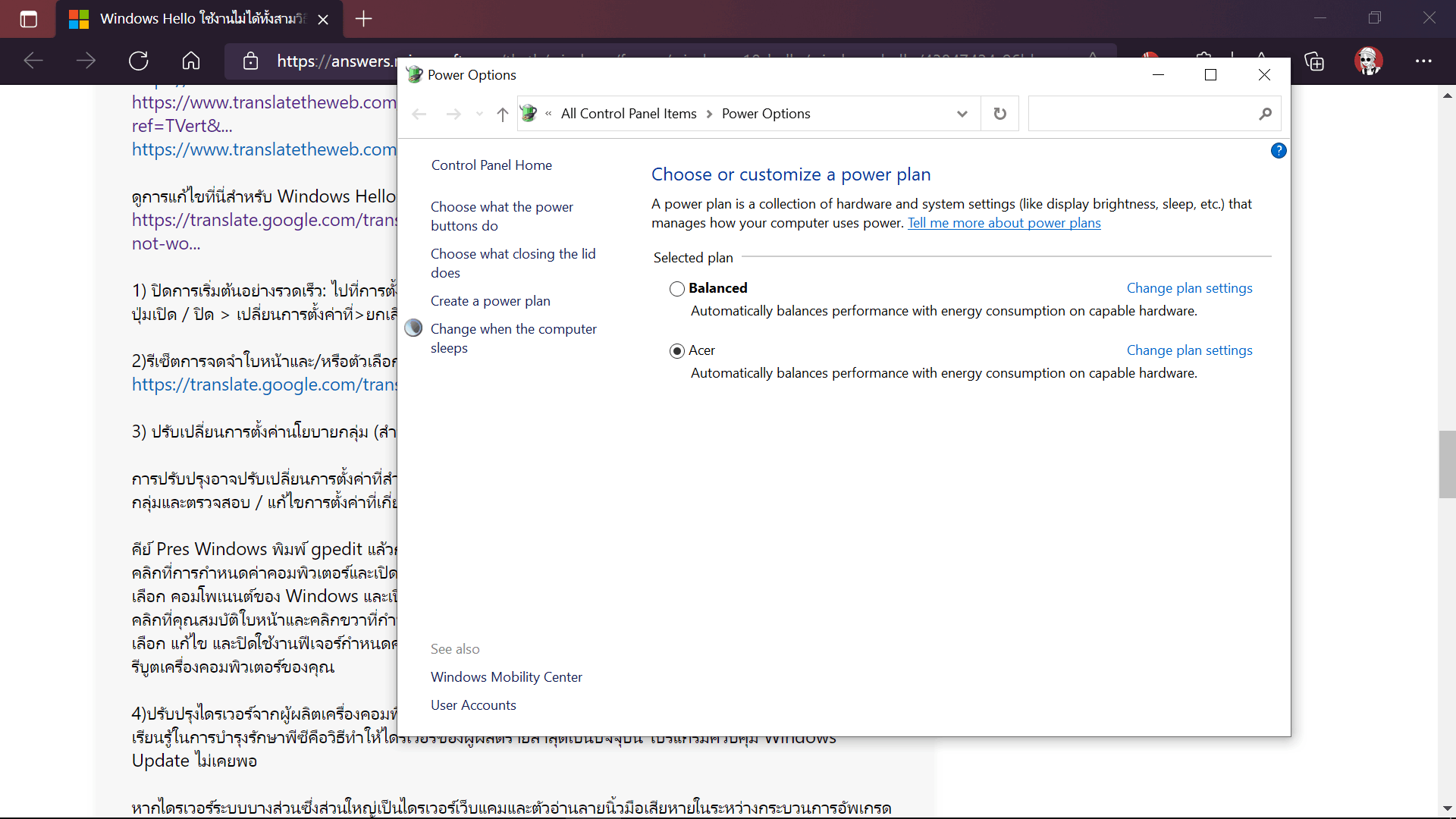Click All Control Panel Items breadcrumb
Image resolution: width=1456 pixels, height=819 pixels.
(x=629, y=114)
